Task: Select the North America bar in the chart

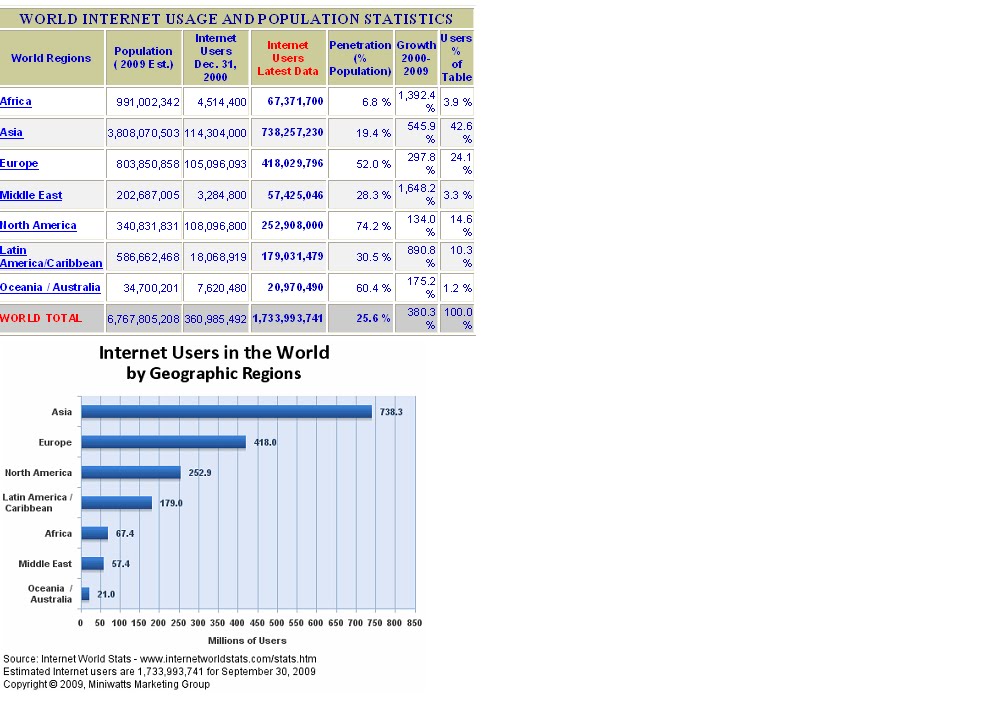Action: point(131,473)
